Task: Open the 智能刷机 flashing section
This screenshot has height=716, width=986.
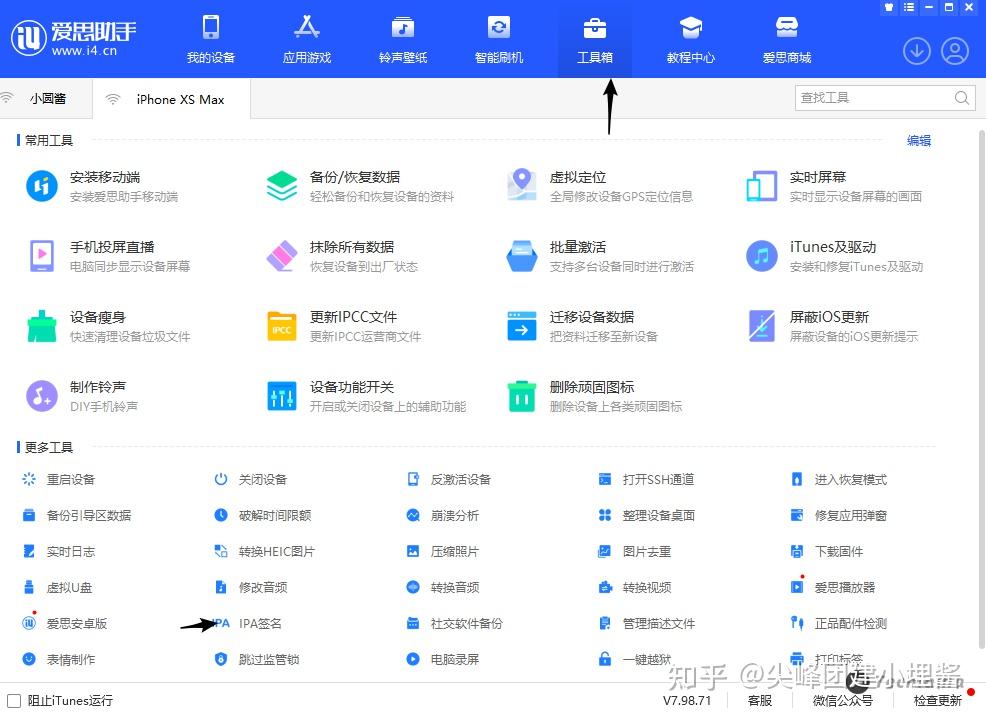Action: pos(499,40)
